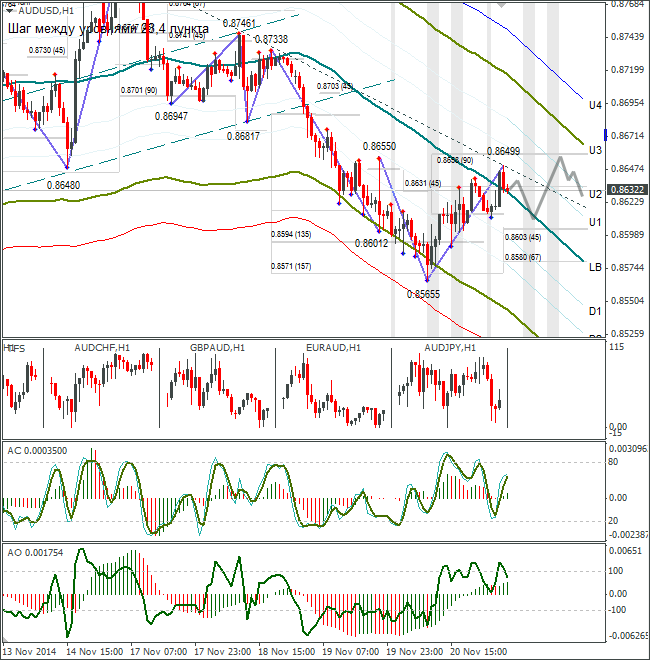650x660 pixels.
Task: Select the 0.86817 low price label
Action: pos(243,136)
